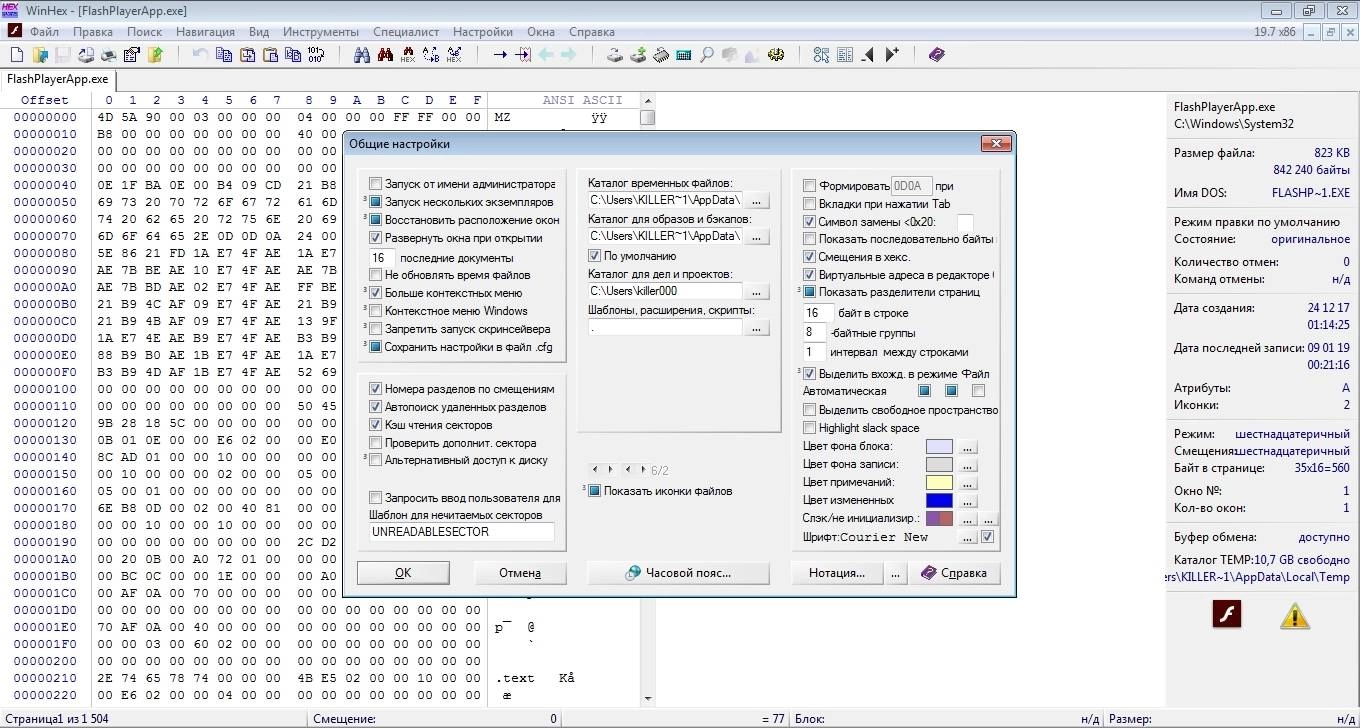Click the Clone Disk toolbar icon

point(638,55)
